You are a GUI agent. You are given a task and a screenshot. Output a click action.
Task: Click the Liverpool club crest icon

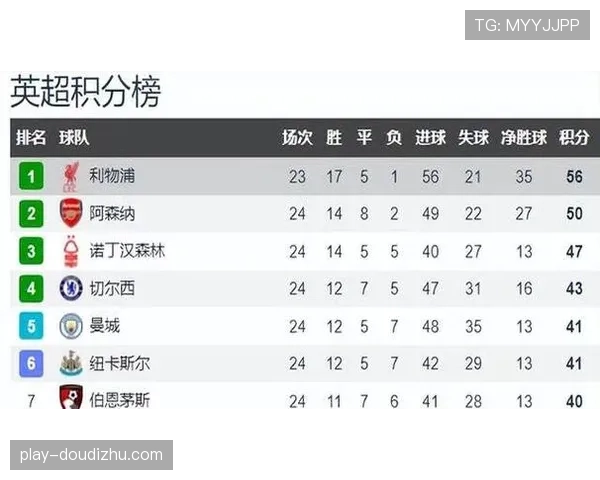click(69, 177)
